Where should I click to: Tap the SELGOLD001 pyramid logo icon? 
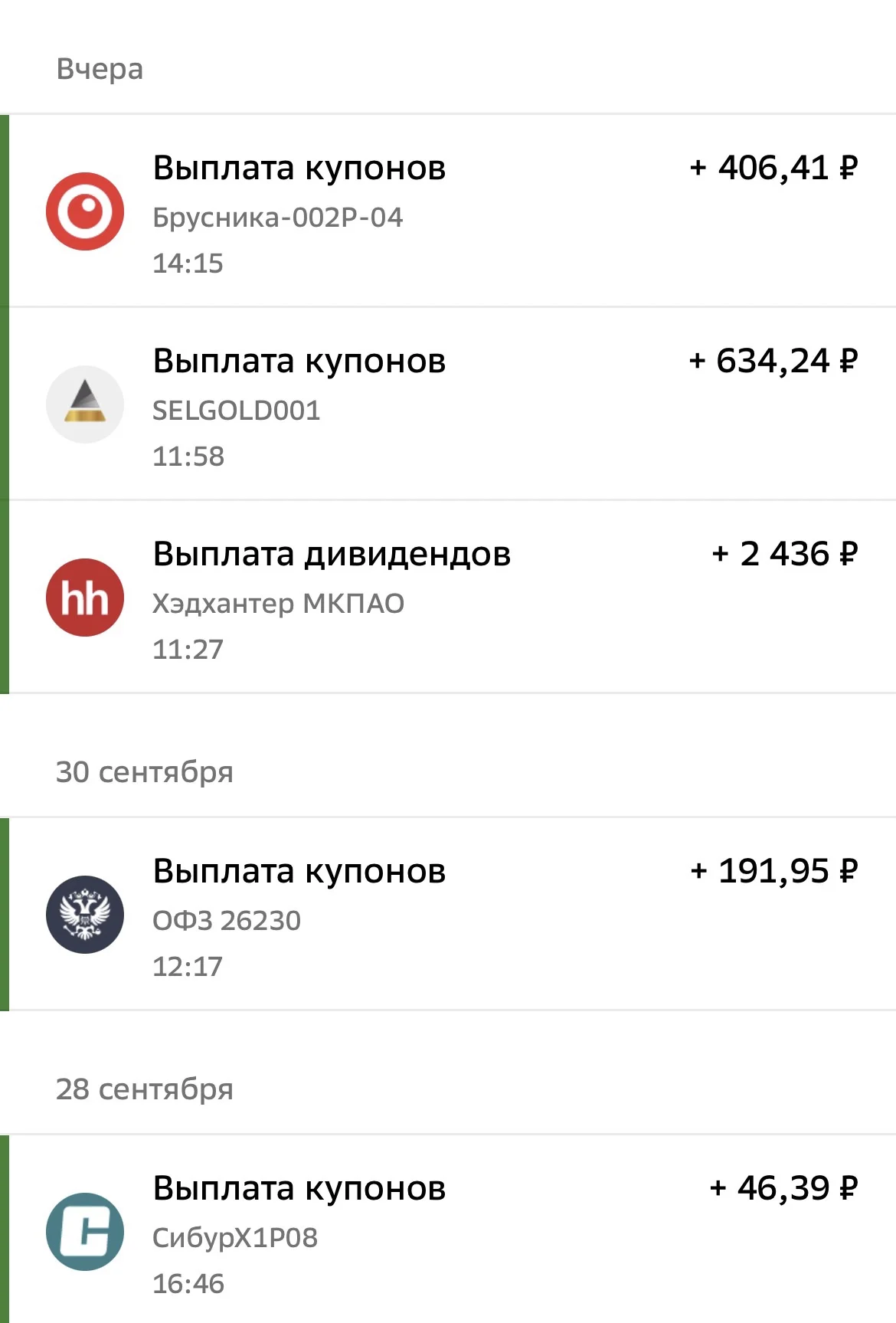point(85,404)
